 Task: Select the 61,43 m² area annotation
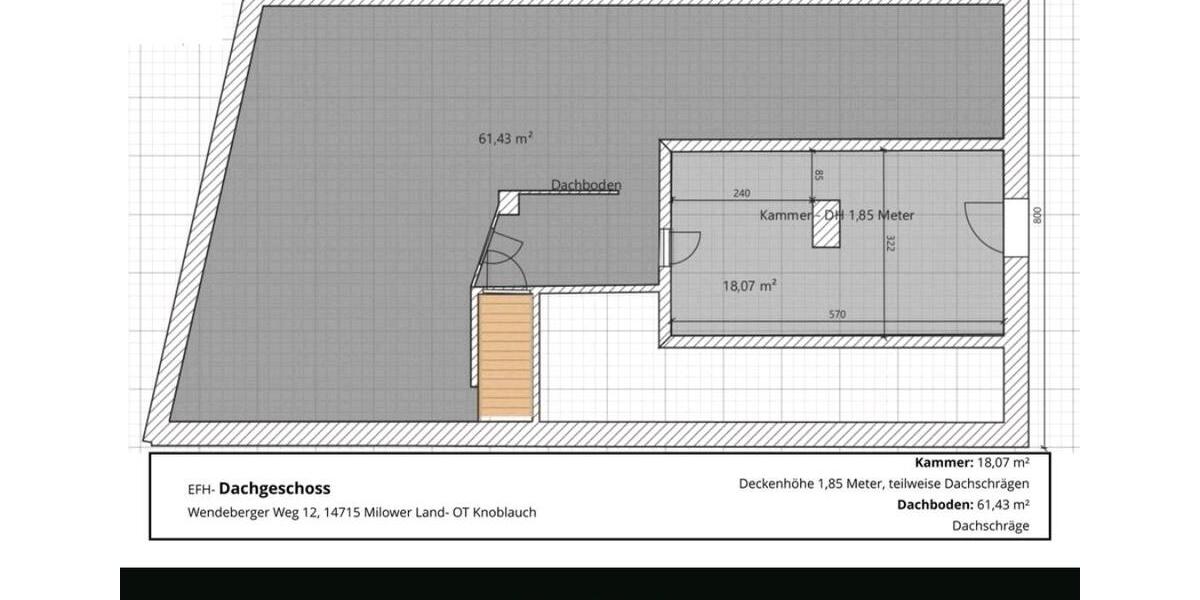pyautogui.click(x=505, y=139)
